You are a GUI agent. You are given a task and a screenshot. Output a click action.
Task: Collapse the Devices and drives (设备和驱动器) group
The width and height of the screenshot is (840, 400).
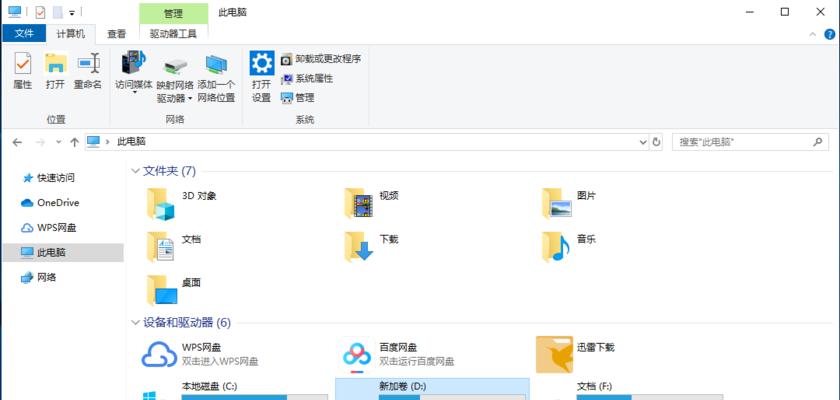pos(135,323)
